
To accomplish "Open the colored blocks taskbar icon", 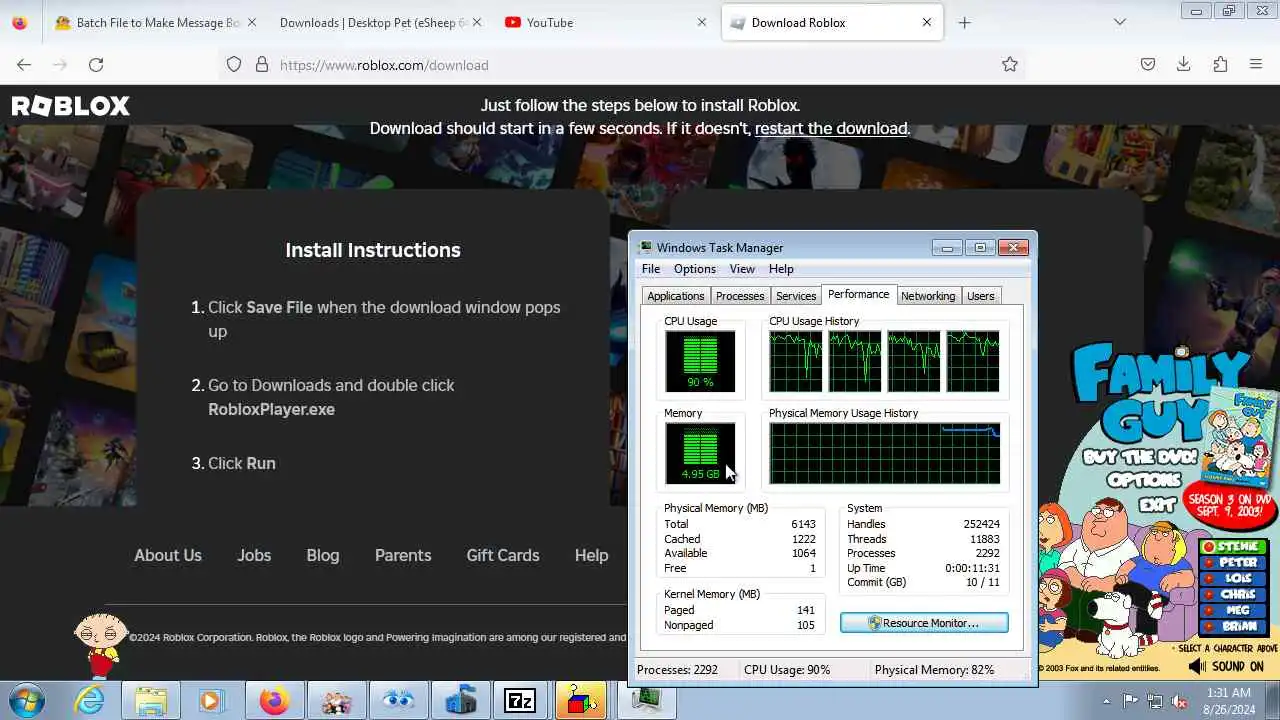I will 581,701.
